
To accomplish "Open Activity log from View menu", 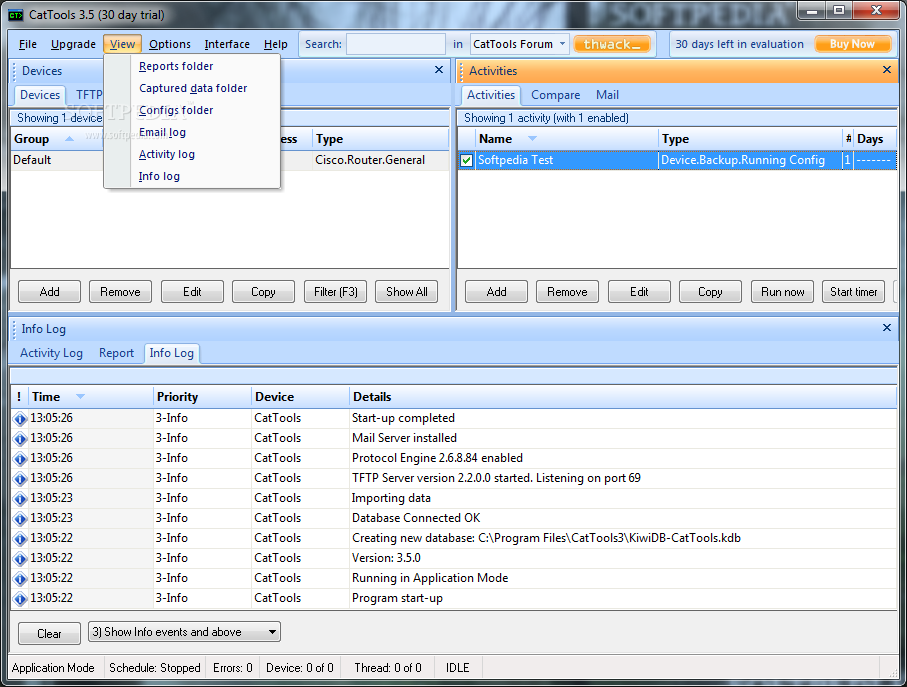I will click(167, 154).
